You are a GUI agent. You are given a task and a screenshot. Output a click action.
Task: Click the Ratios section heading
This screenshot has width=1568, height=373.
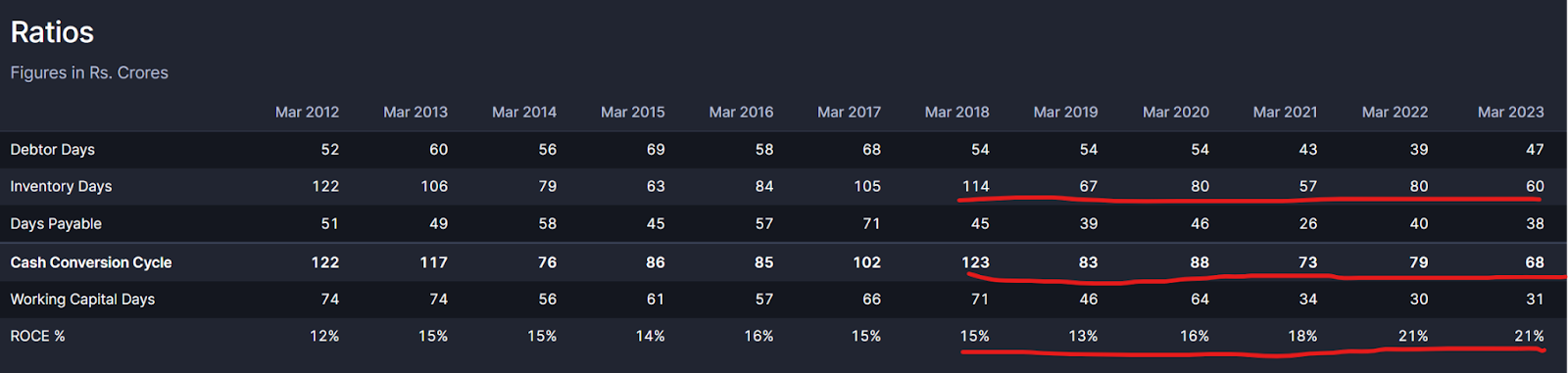52,32
